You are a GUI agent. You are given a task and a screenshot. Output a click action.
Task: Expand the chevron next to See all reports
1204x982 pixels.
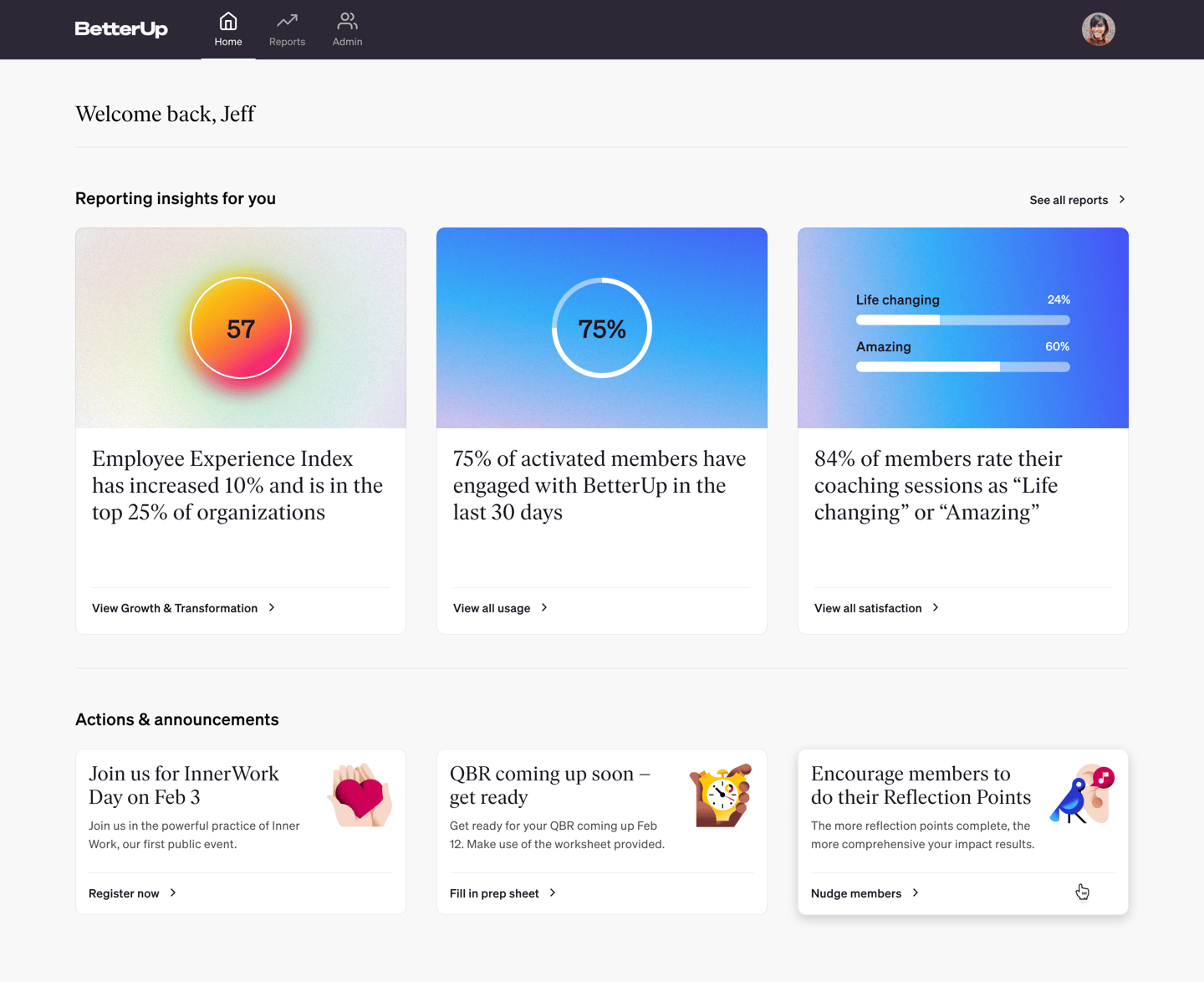coord(1123,199)
